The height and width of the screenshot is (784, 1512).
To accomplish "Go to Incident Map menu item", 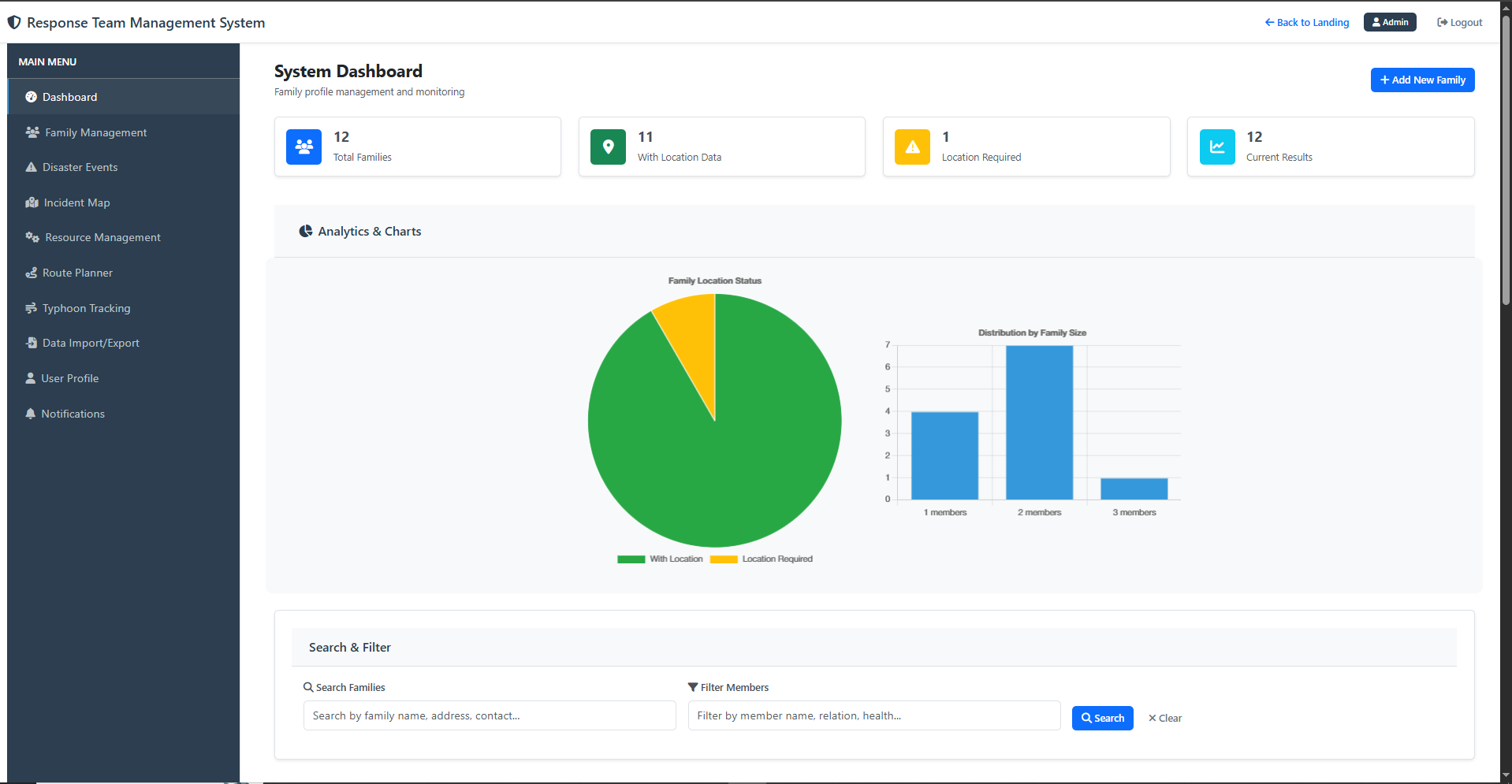I will coord(76,203).
